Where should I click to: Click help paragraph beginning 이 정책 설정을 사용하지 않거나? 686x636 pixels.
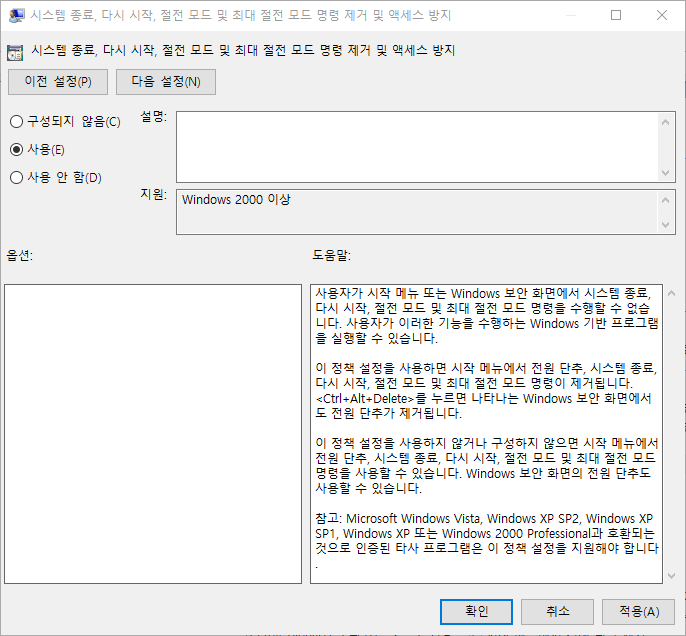pos(486,465)
